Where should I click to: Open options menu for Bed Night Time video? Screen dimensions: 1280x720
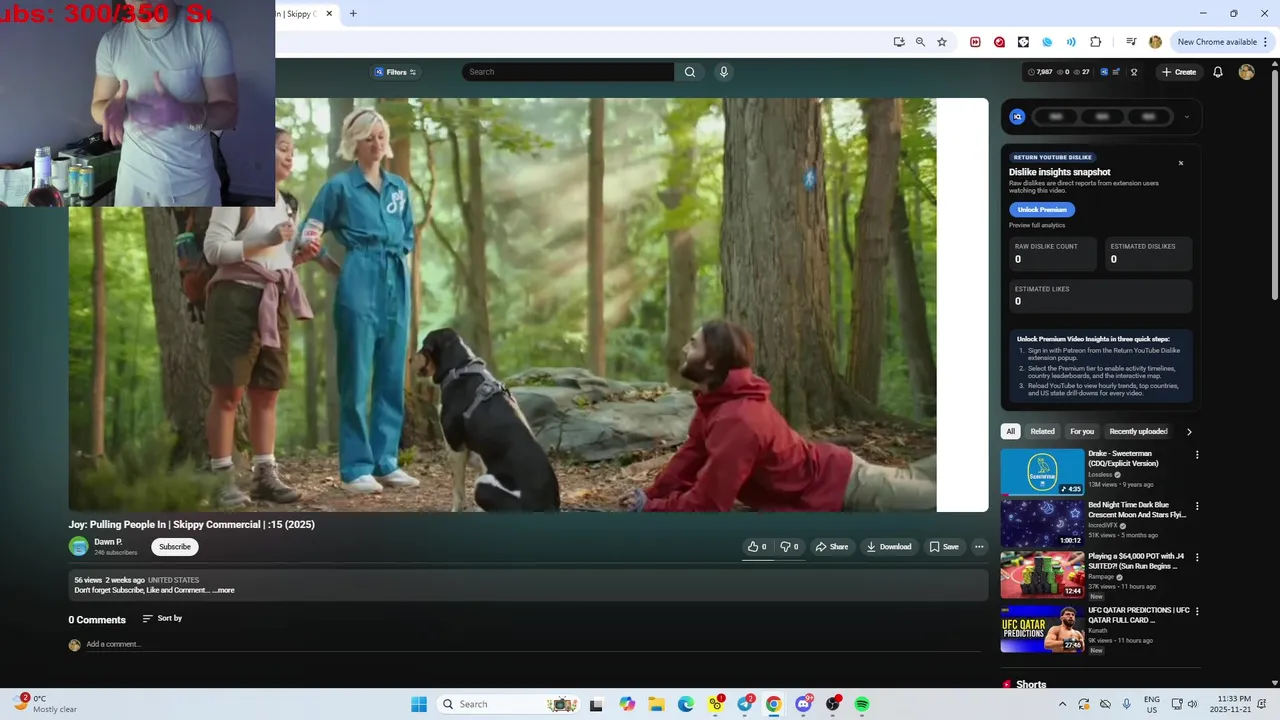coord(1197,506)
